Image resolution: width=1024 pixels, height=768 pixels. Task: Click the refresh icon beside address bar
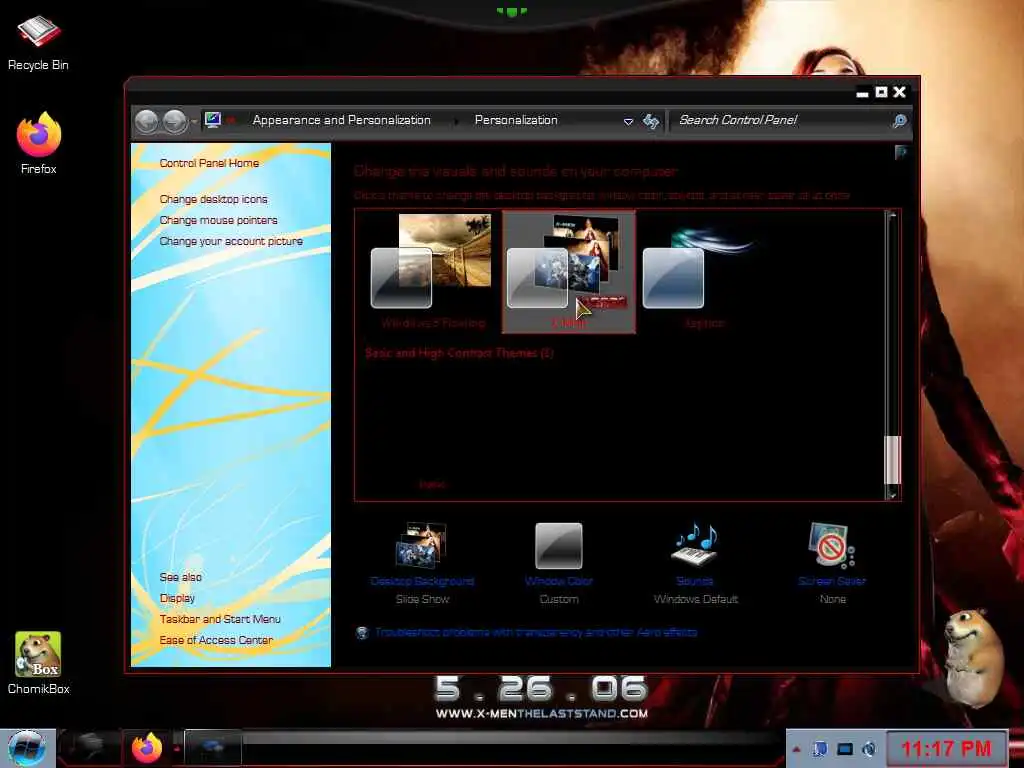pyautogui.click(x=651, y=121)
